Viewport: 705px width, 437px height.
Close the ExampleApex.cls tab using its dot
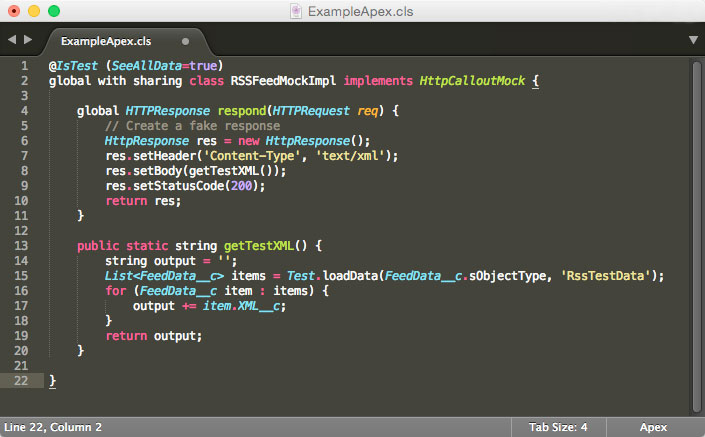[x=186, y=42]
